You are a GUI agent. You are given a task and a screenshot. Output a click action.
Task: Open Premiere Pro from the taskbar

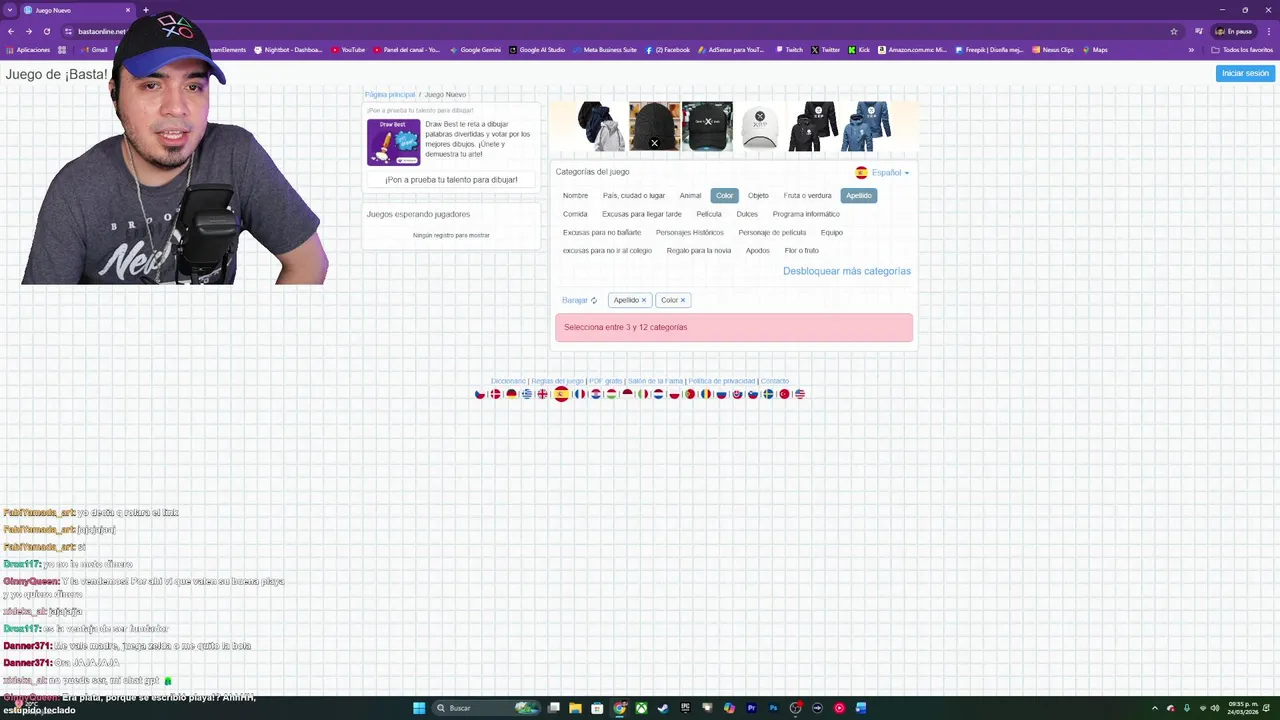pyautogui.click(x=751, y=708)
